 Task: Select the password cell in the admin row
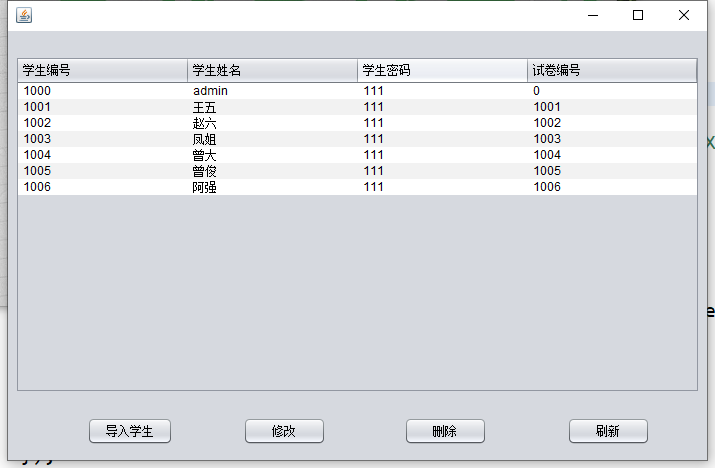coord(442,91)
